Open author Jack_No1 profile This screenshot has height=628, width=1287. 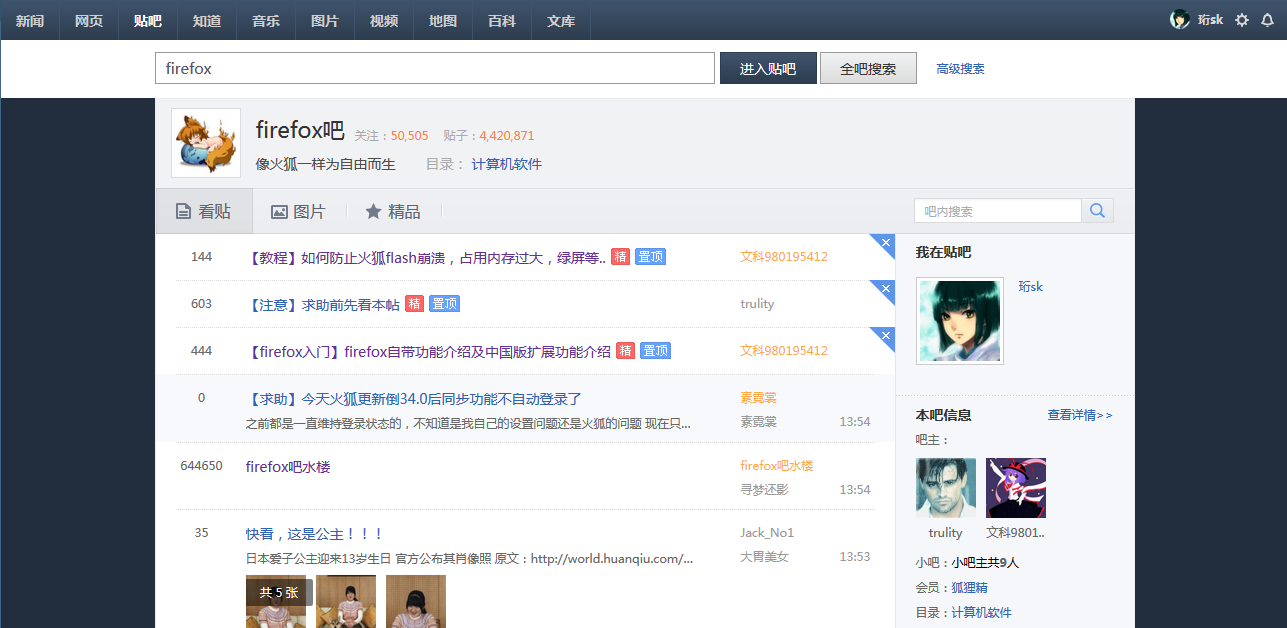[767, 533]
